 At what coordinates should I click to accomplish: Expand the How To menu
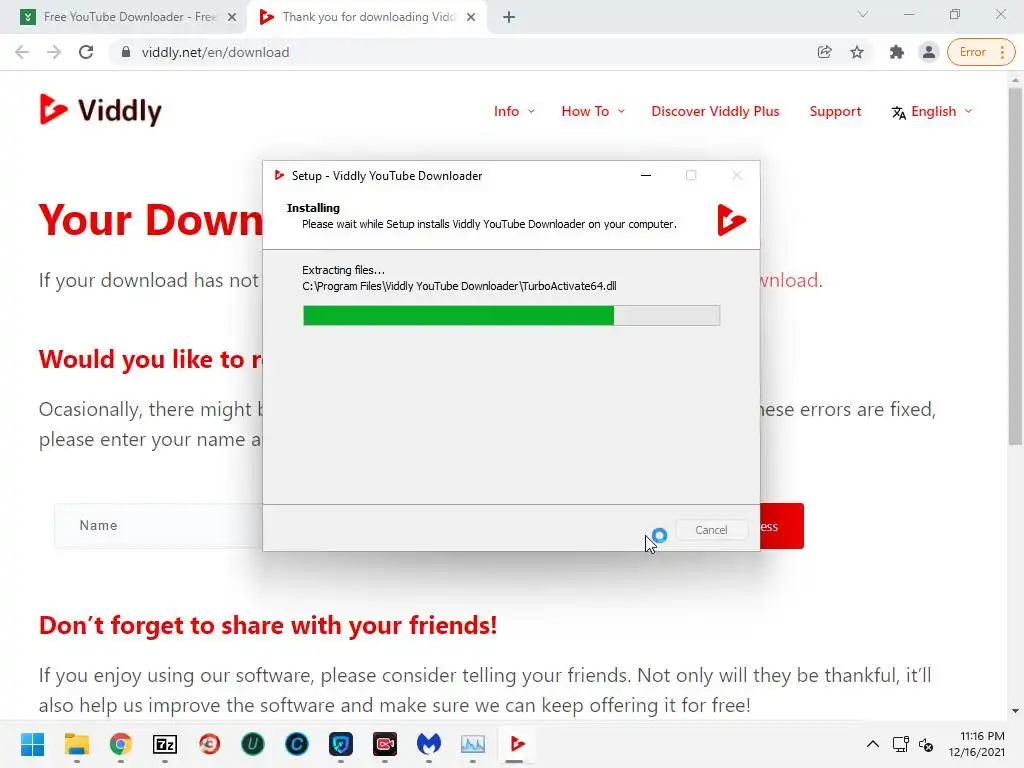pos(593,111)
